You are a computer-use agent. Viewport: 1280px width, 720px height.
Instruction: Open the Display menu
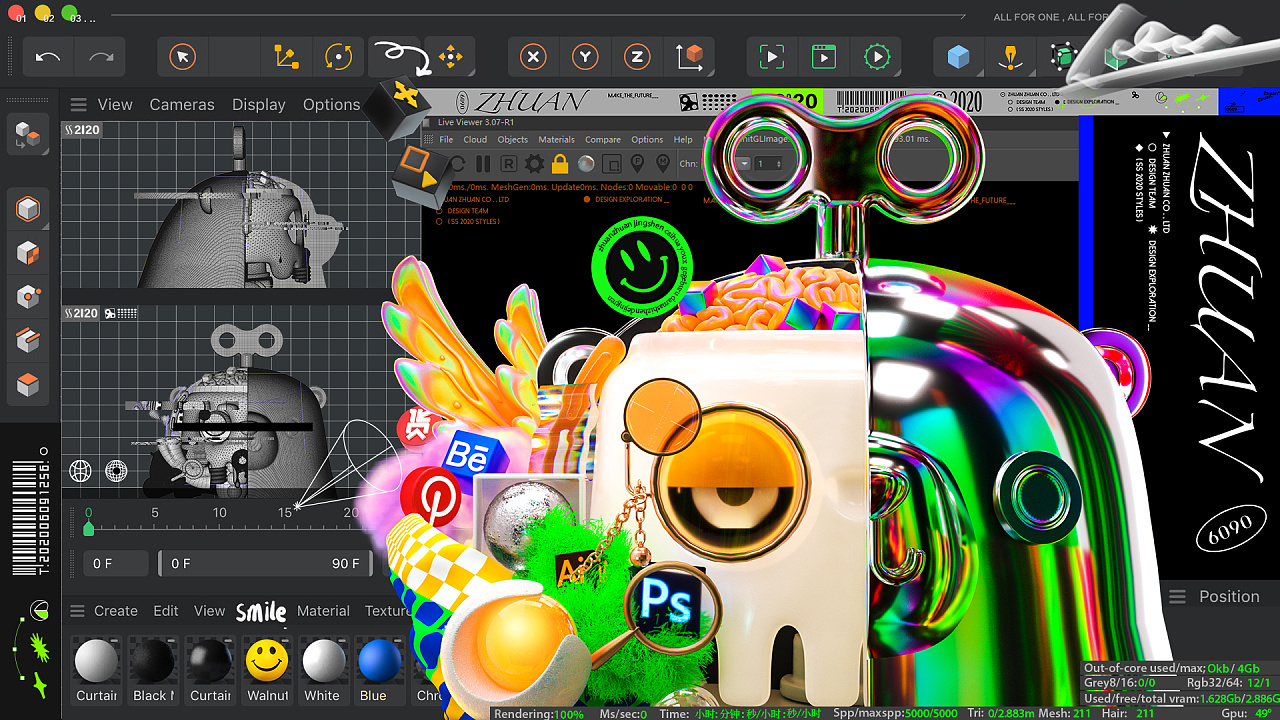click(x=259, y=104)
